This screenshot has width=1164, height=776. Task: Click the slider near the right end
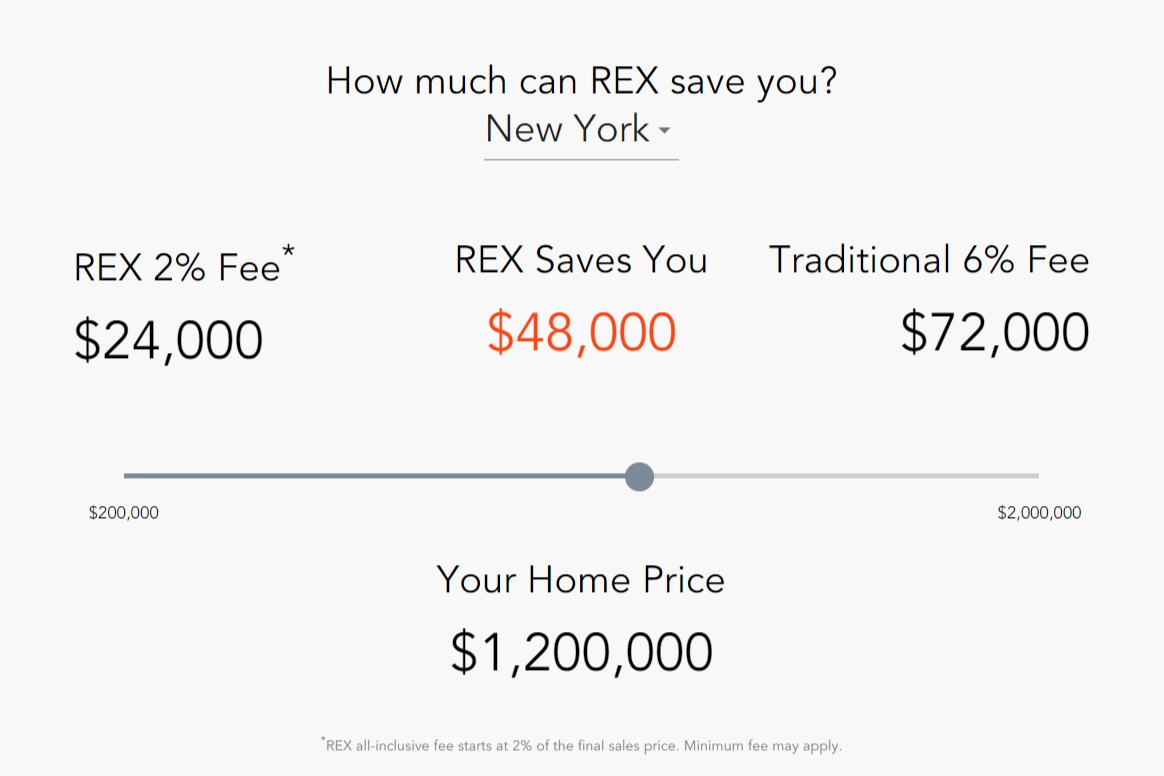980,477
